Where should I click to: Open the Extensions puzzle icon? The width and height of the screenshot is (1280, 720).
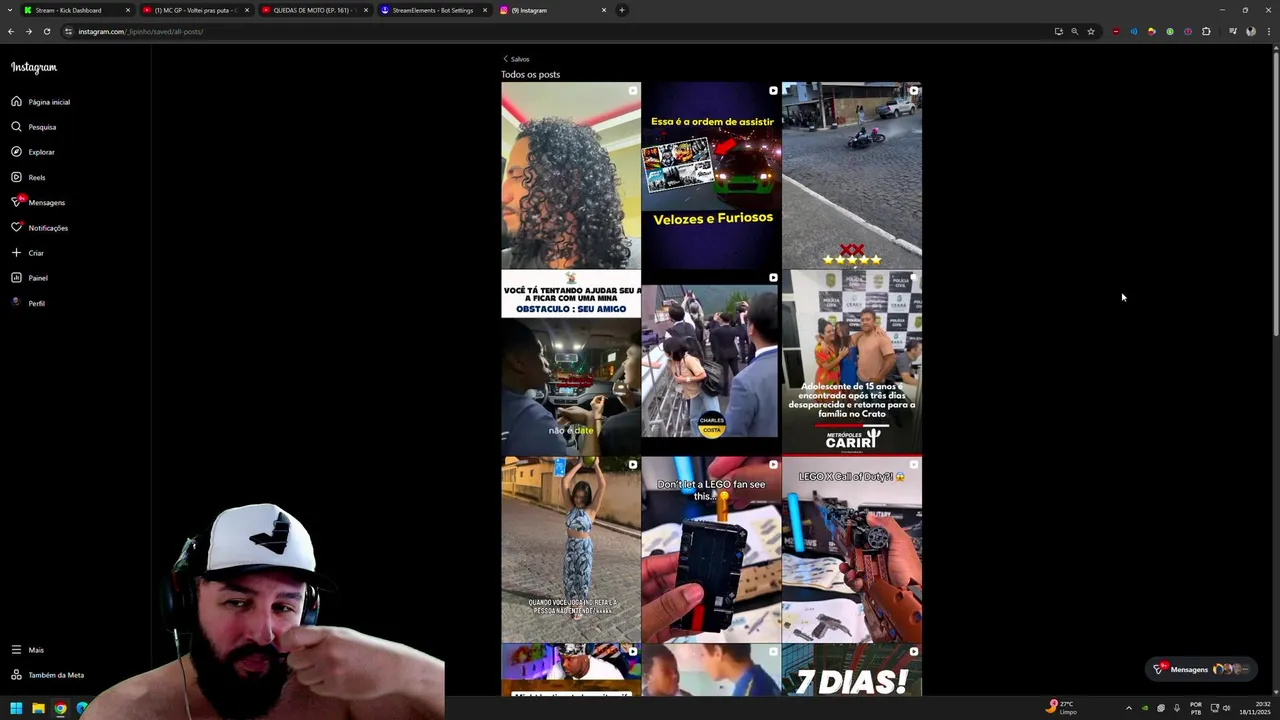click(1206, 31)
